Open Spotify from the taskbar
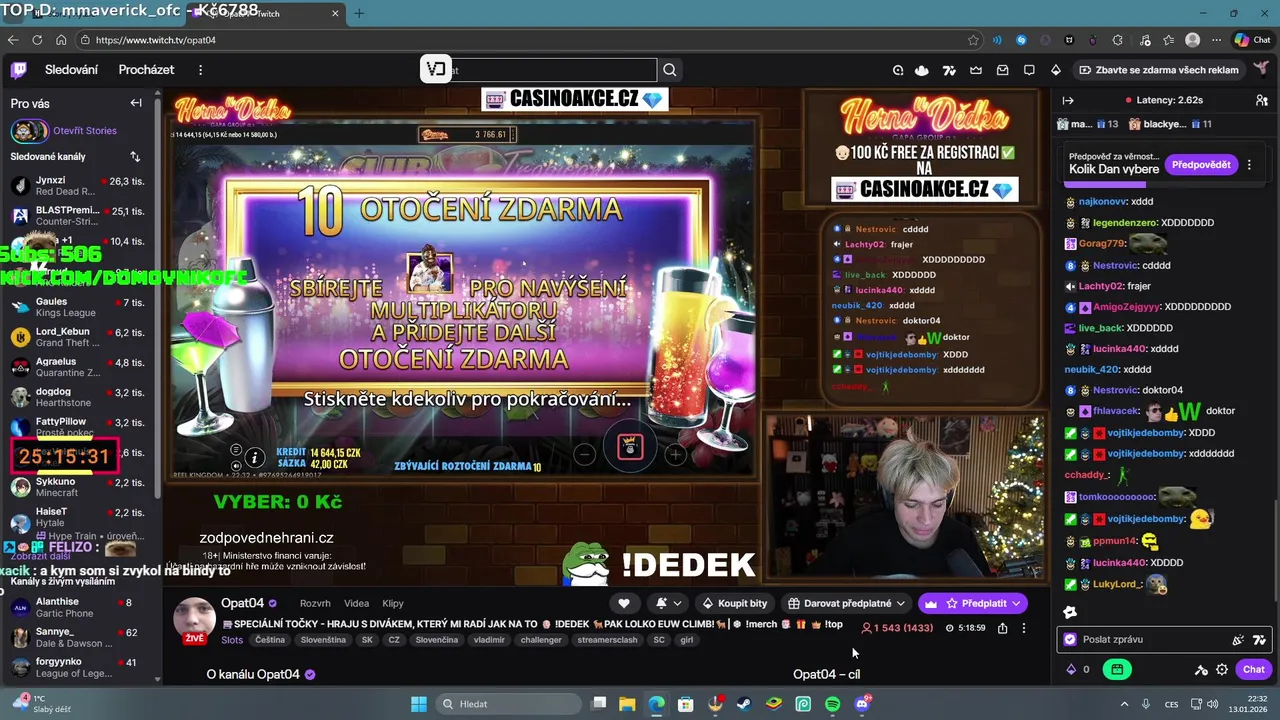This screenshot has height=720, width=1280. coord(833,704)
